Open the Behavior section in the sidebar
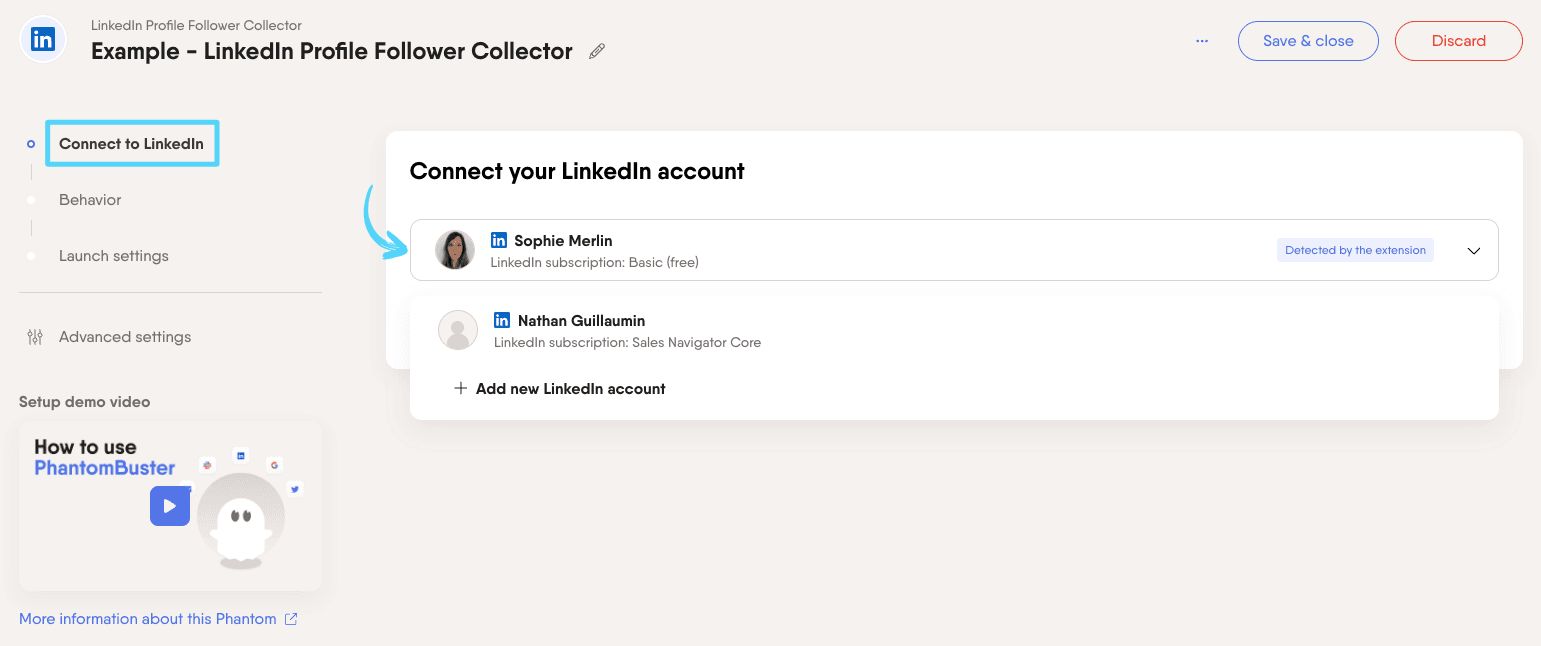The image size is (1541, 646). coord(90,200)
